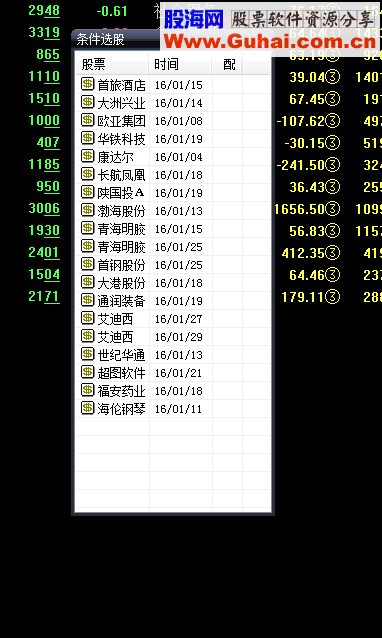382x638 pixels.
Task: Click green value 2401 in background table
Action: tap(44, 253)
